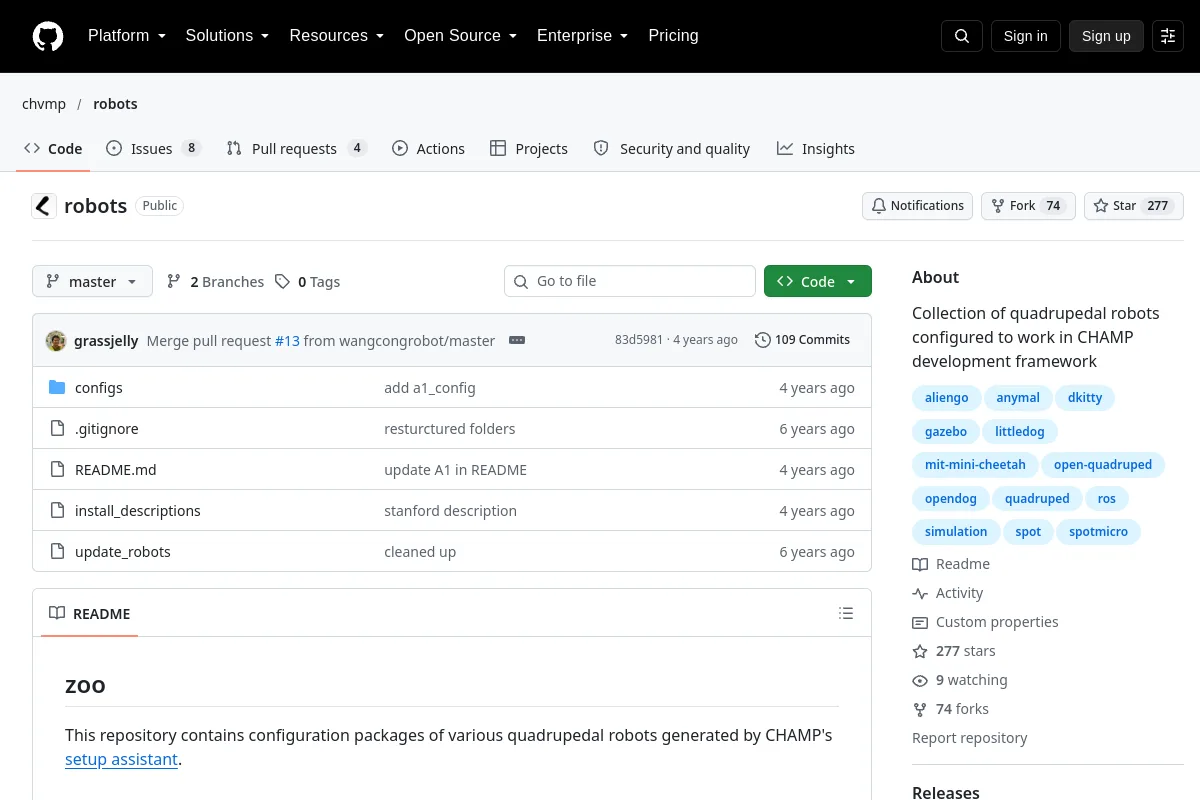
Task: Open 'add a1_config' commit message
Action: tap(430, 388)
